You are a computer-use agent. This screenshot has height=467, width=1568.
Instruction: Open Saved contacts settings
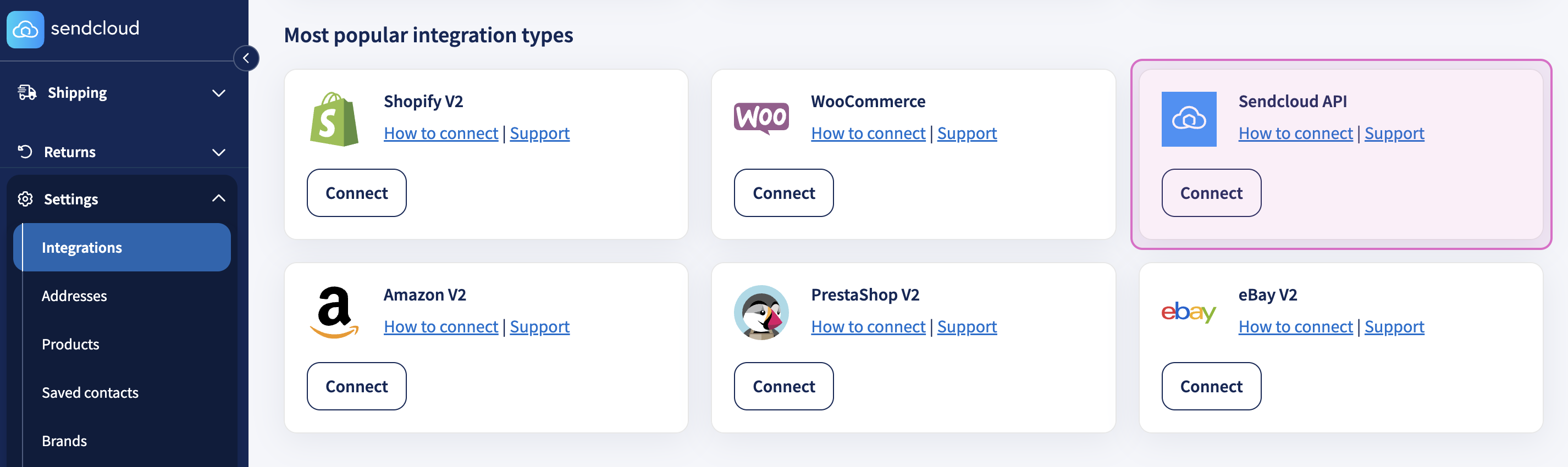(90, 393)
